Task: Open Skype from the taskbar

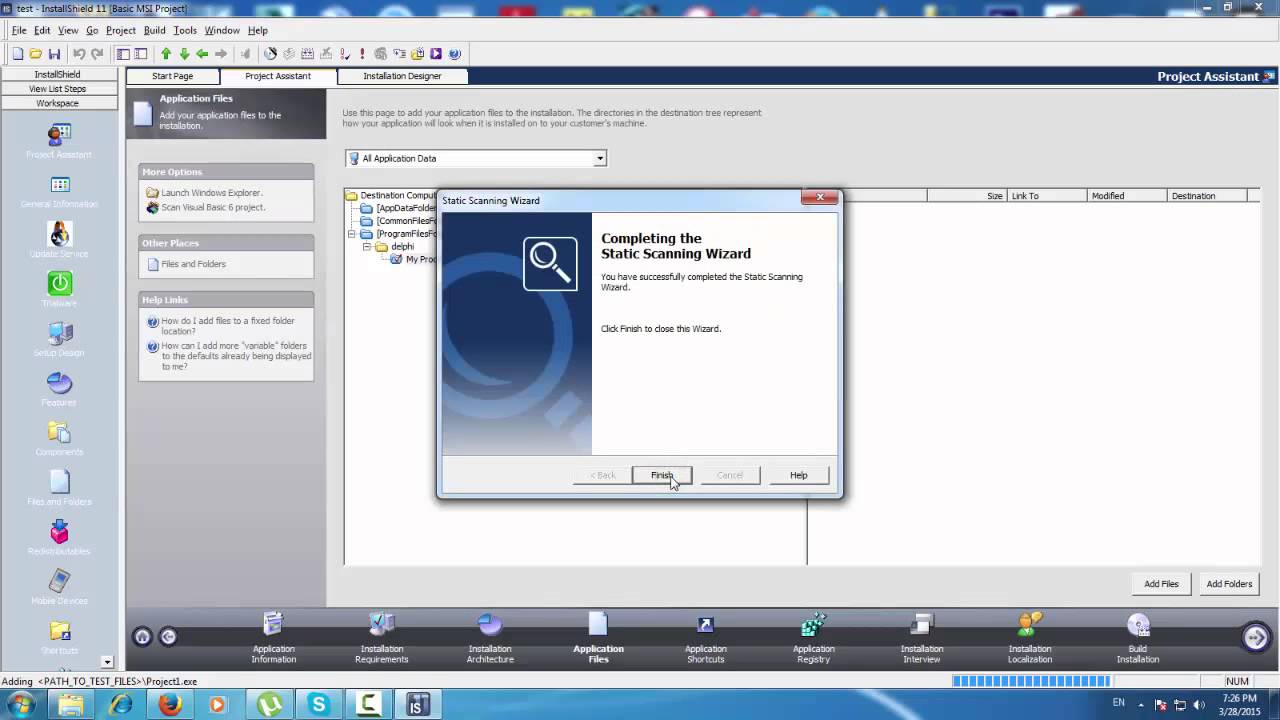Action: [318, 704]
